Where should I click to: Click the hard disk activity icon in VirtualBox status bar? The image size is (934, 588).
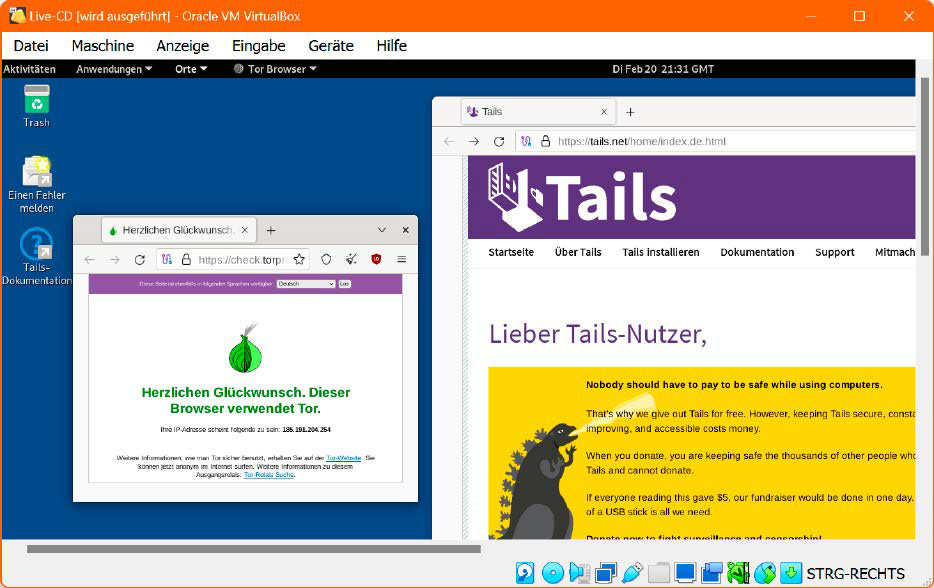click(525, 573)
